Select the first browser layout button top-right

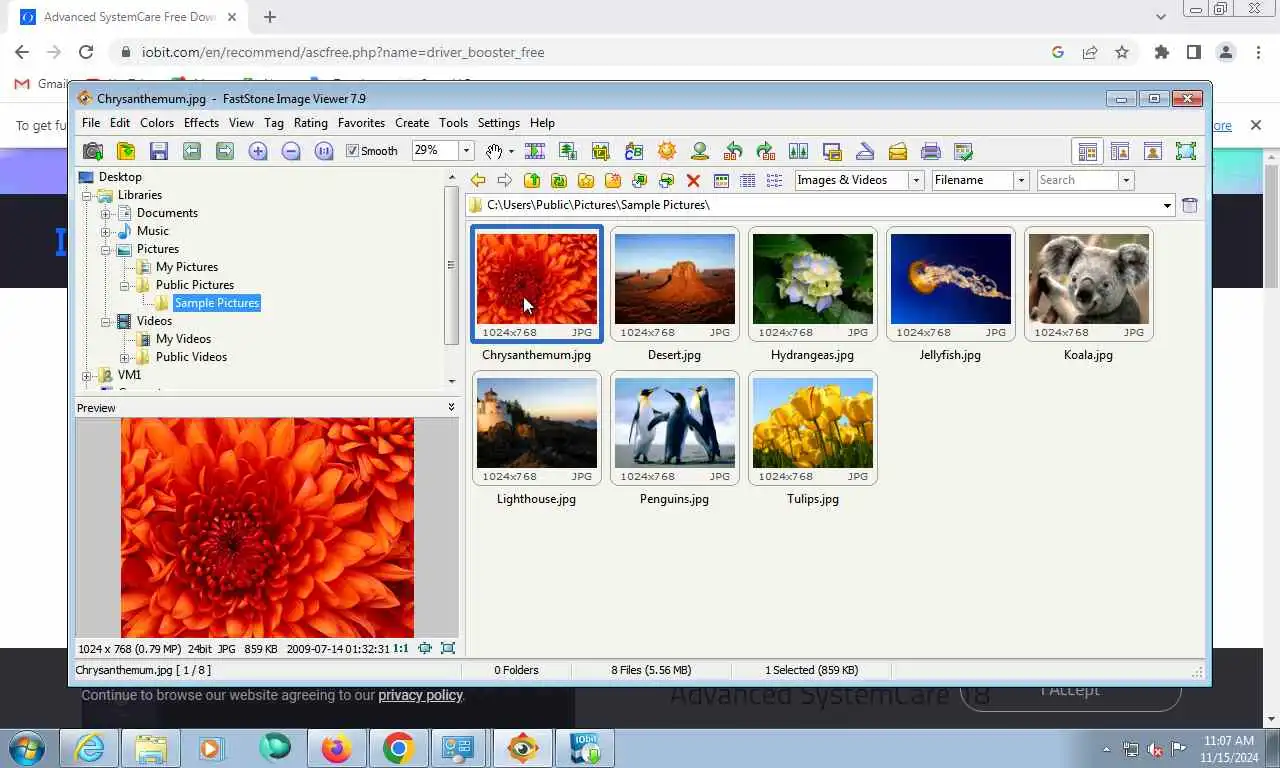pos(1088,151)
